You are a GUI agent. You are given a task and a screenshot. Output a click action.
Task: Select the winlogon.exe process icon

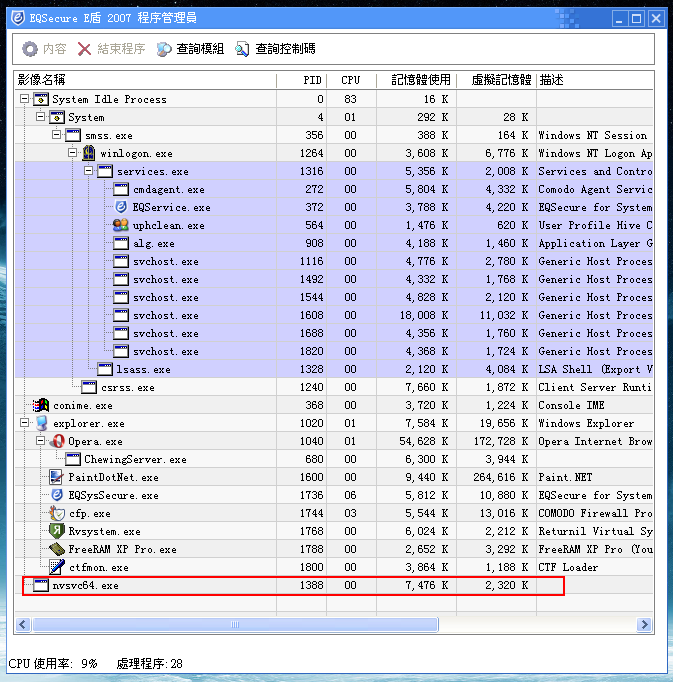coord(89,153)
